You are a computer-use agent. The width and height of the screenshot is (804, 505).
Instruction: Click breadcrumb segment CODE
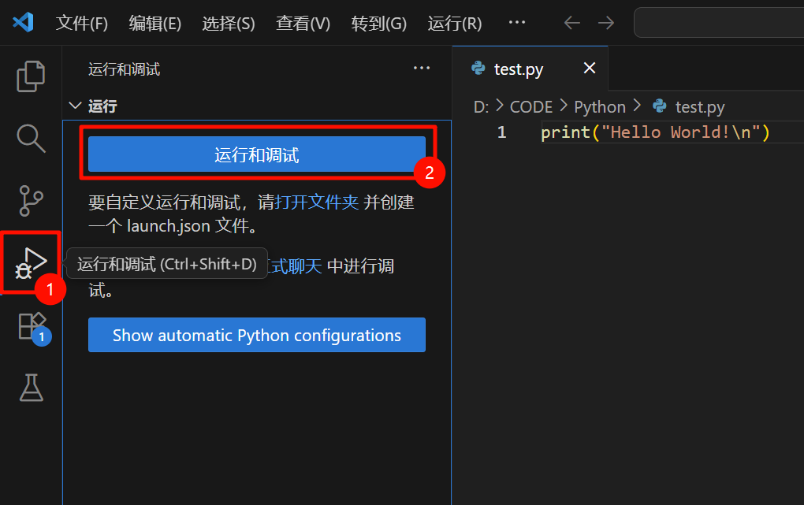click(x=531, y=107)
